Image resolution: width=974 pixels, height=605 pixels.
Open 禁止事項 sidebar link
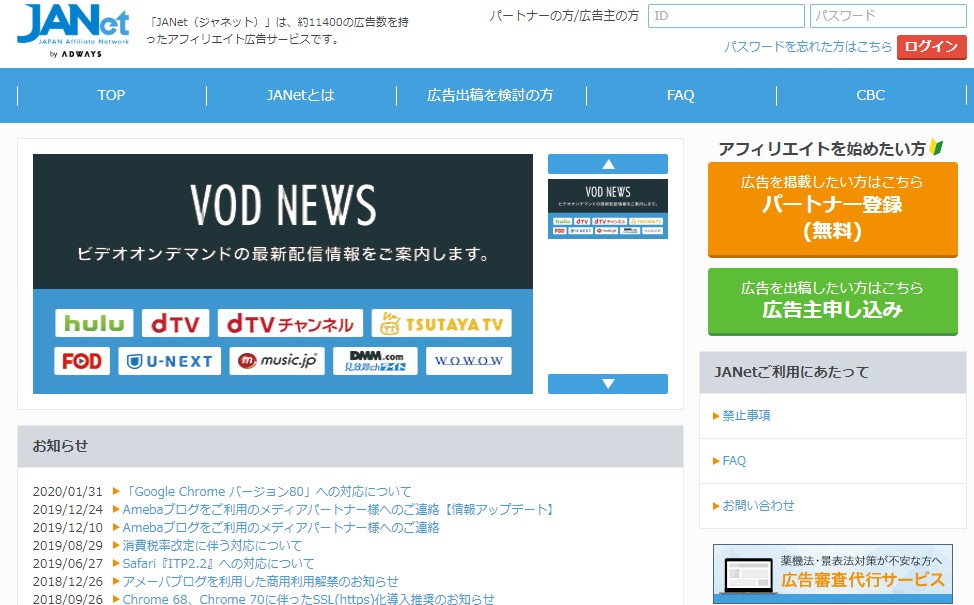click(x=745, y=416)
